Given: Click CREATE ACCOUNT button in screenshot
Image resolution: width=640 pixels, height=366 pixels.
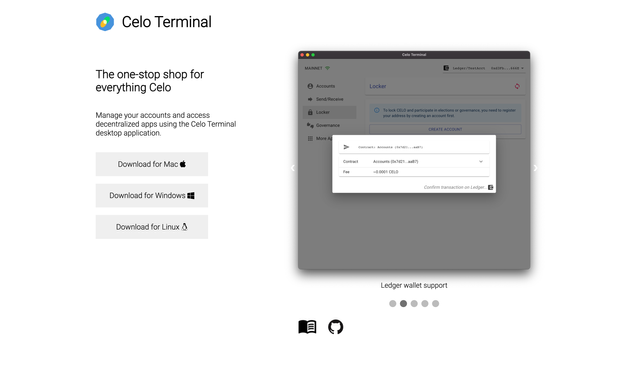Looking at the screenshot, I should (x=445, y=129).
